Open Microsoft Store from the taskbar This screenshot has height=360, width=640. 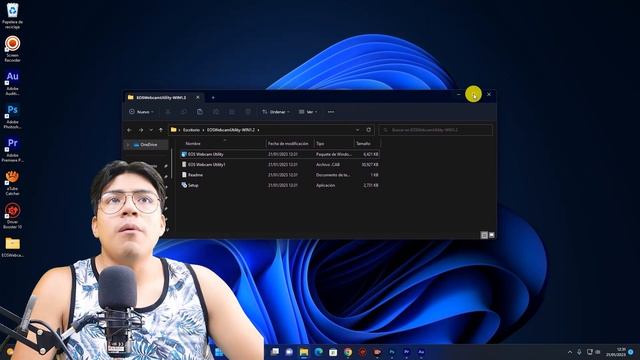click(333, 352)
